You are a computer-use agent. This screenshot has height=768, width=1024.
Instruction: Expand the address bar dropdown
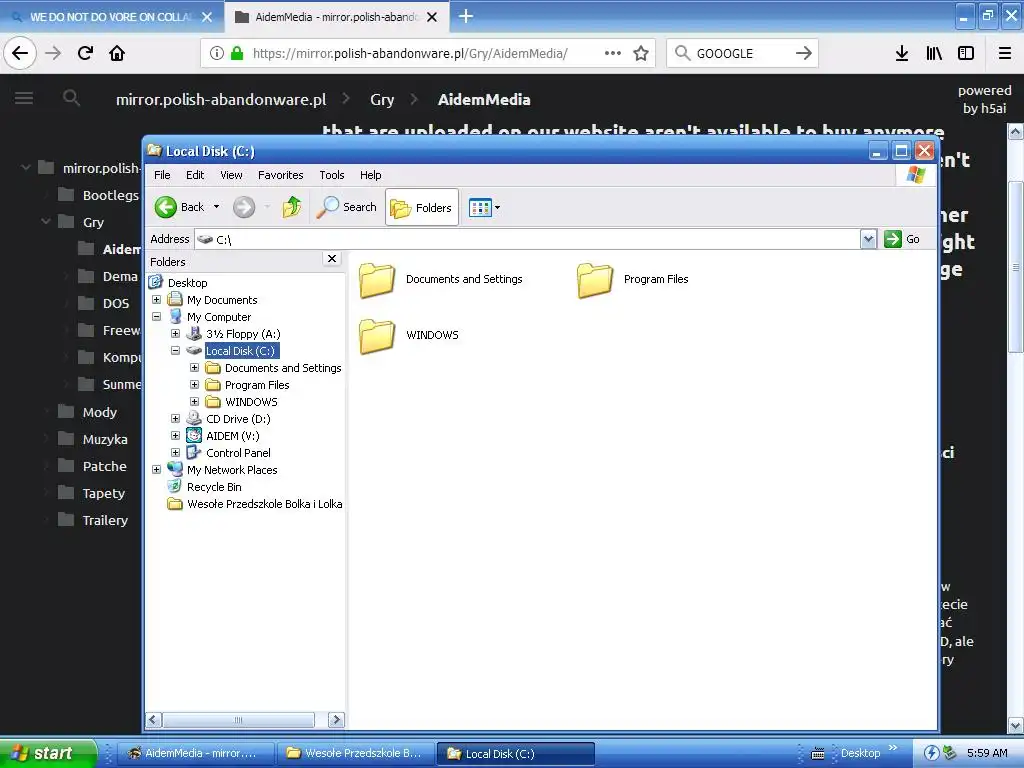click(868, 240)
